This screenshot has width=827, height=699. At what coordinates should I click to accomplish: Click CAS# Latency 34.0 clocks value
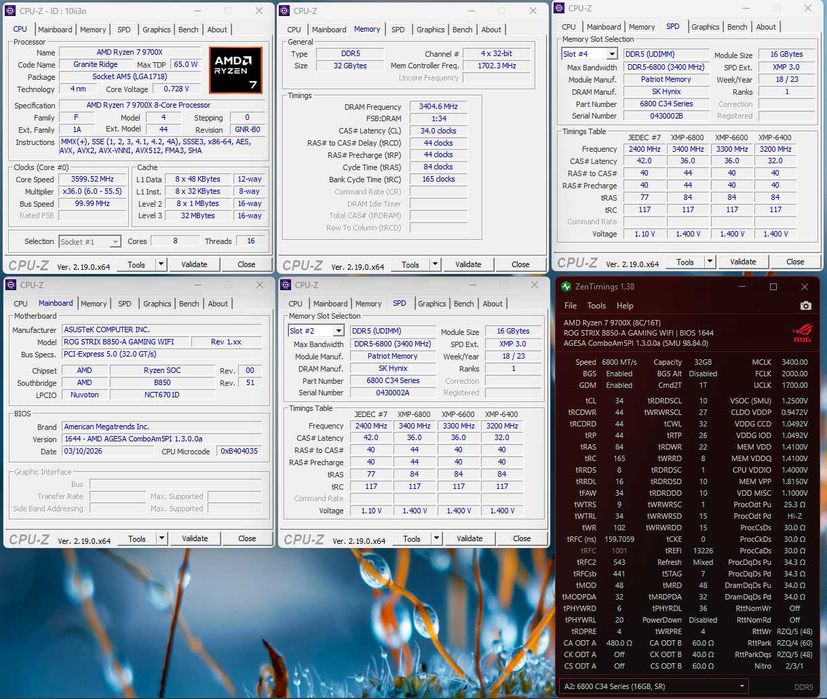tap(438, 131)
